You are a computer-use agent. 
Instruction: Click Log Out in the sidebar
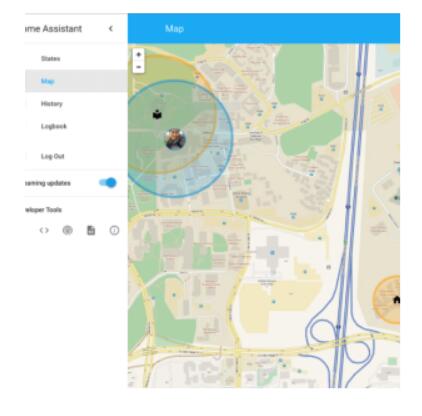[76, 156]
